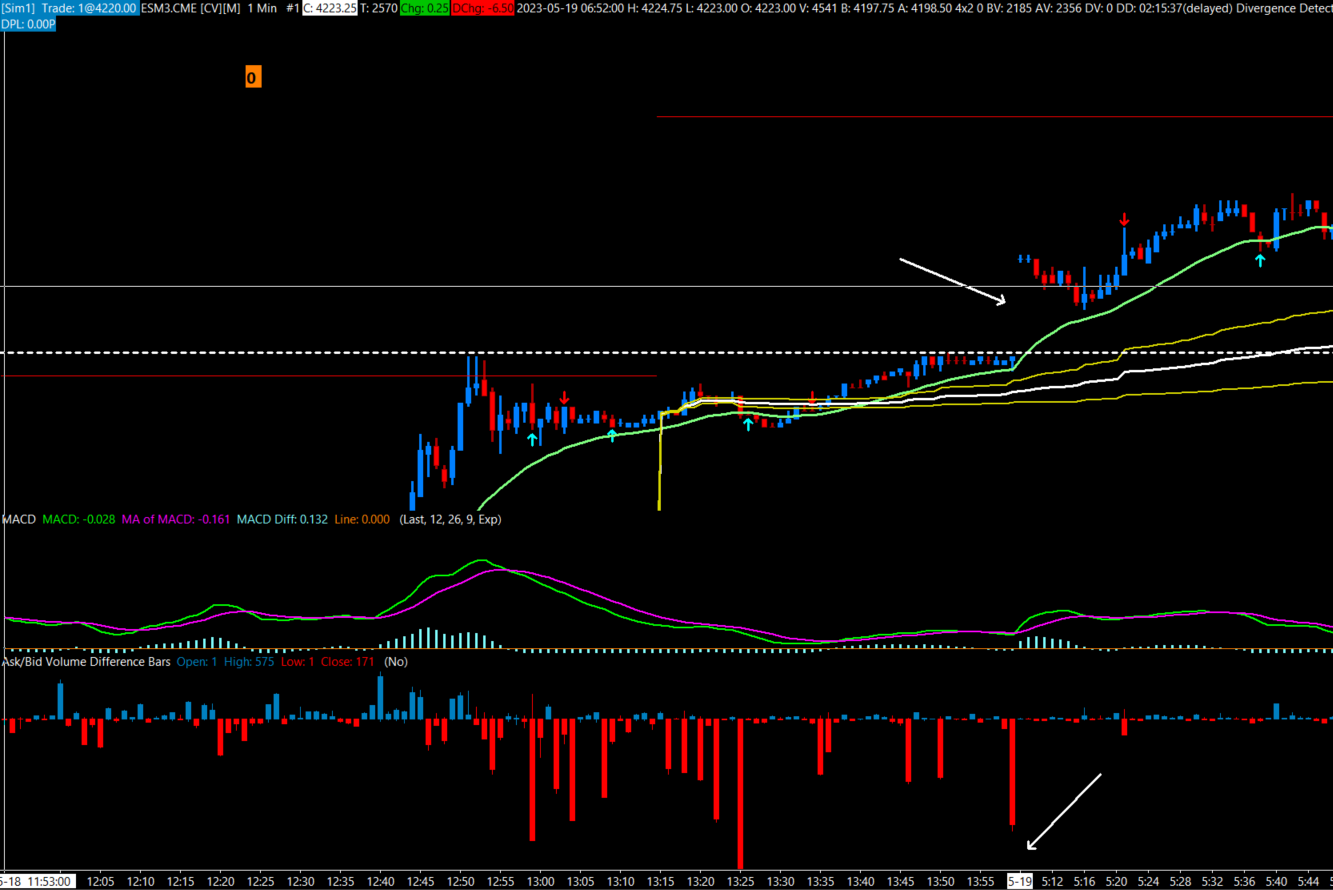1333x890 pixels.
Task: Click the [Sim1] account label
Action: (x=18, y=8)
